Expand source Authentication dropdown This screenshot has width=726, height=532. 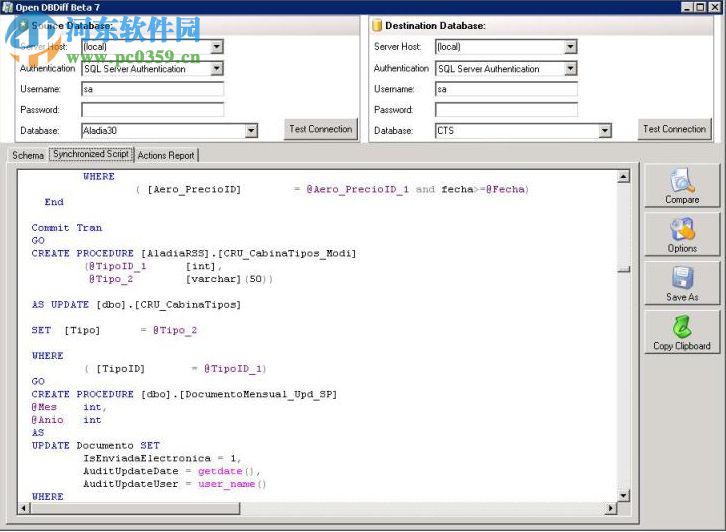point(216,69)
